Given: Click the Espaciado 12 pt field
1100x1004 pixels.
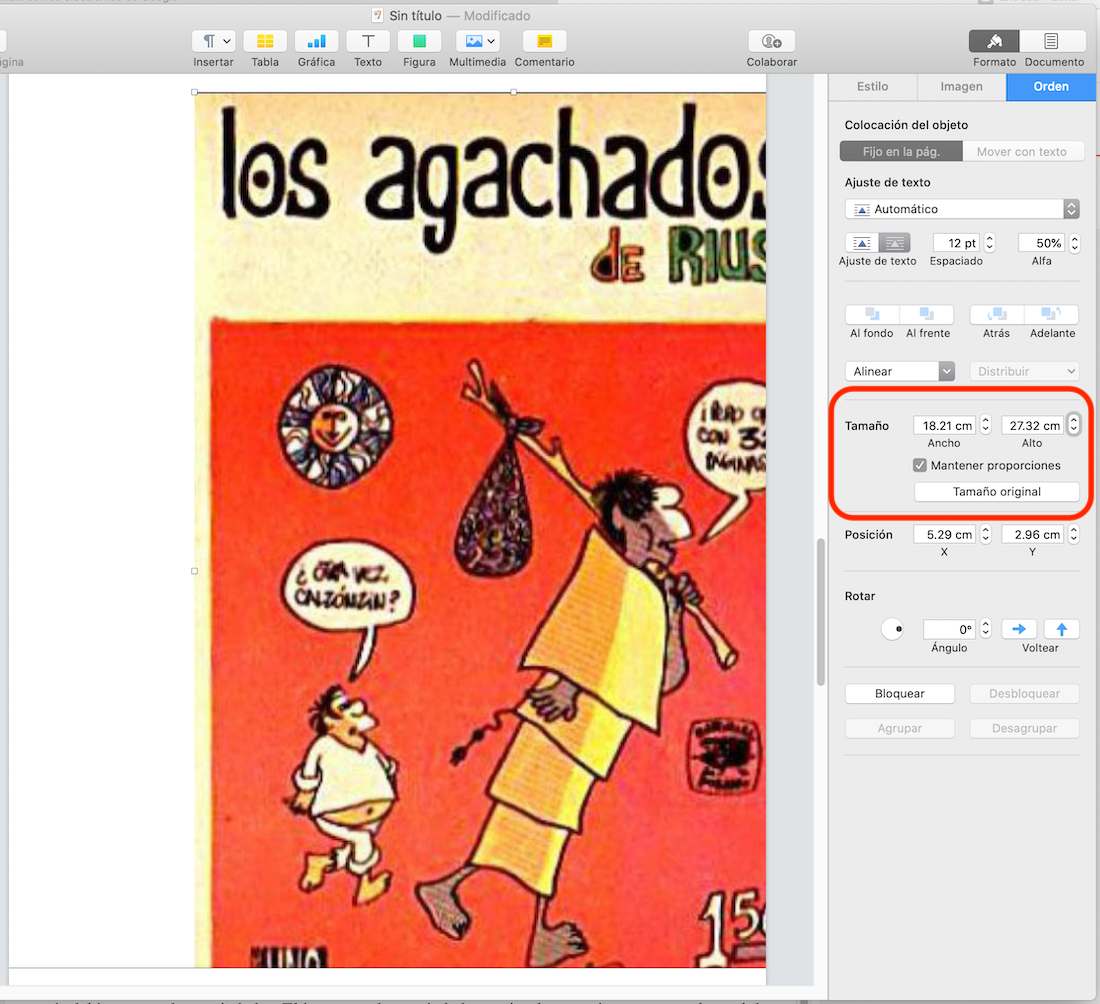Looking at the screenshot, I should pyautogui.click(x=955, y=243).
